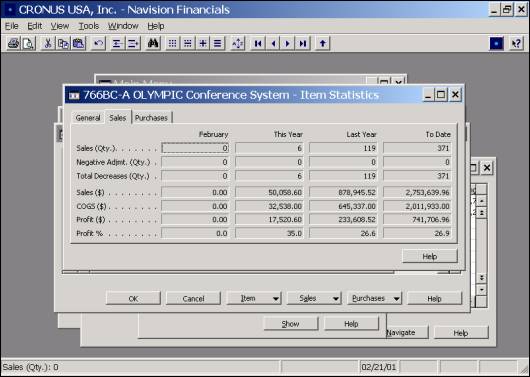Viewport: 530px width, 377px height.
Task: Click the Insert New record icon
Action: point(117,44)
